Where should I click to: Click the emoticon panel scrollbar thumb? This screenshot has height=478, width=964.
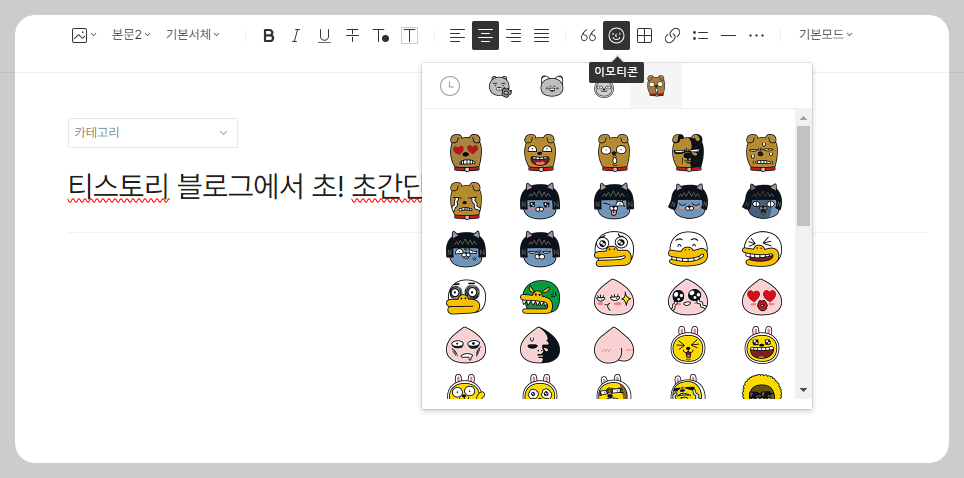[x=803, y=176]
